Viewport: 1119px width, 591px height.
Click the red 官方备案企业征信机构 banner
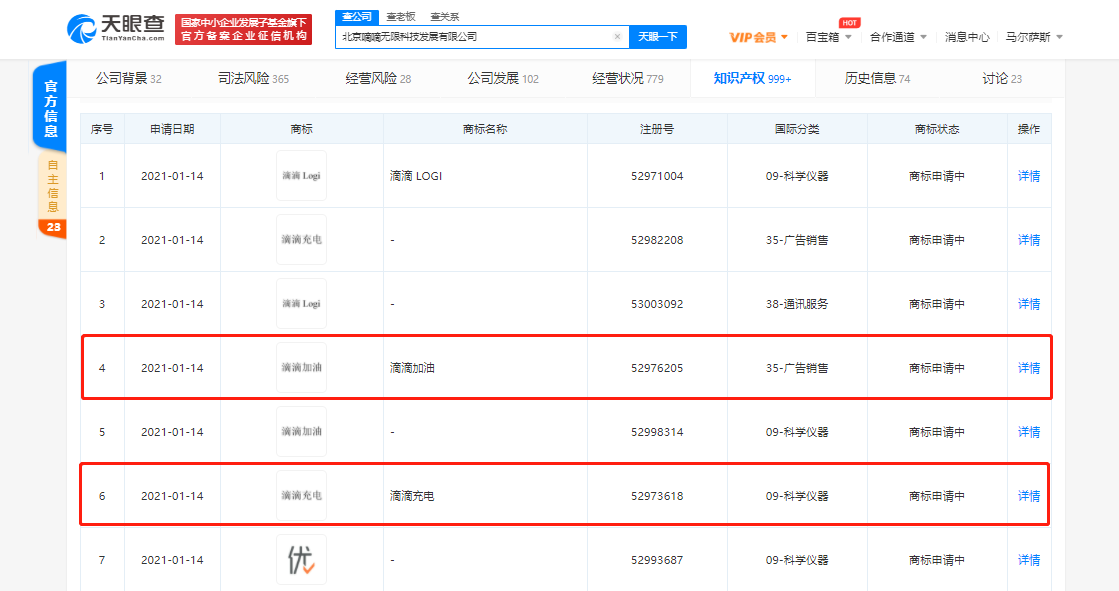[243, 29]
